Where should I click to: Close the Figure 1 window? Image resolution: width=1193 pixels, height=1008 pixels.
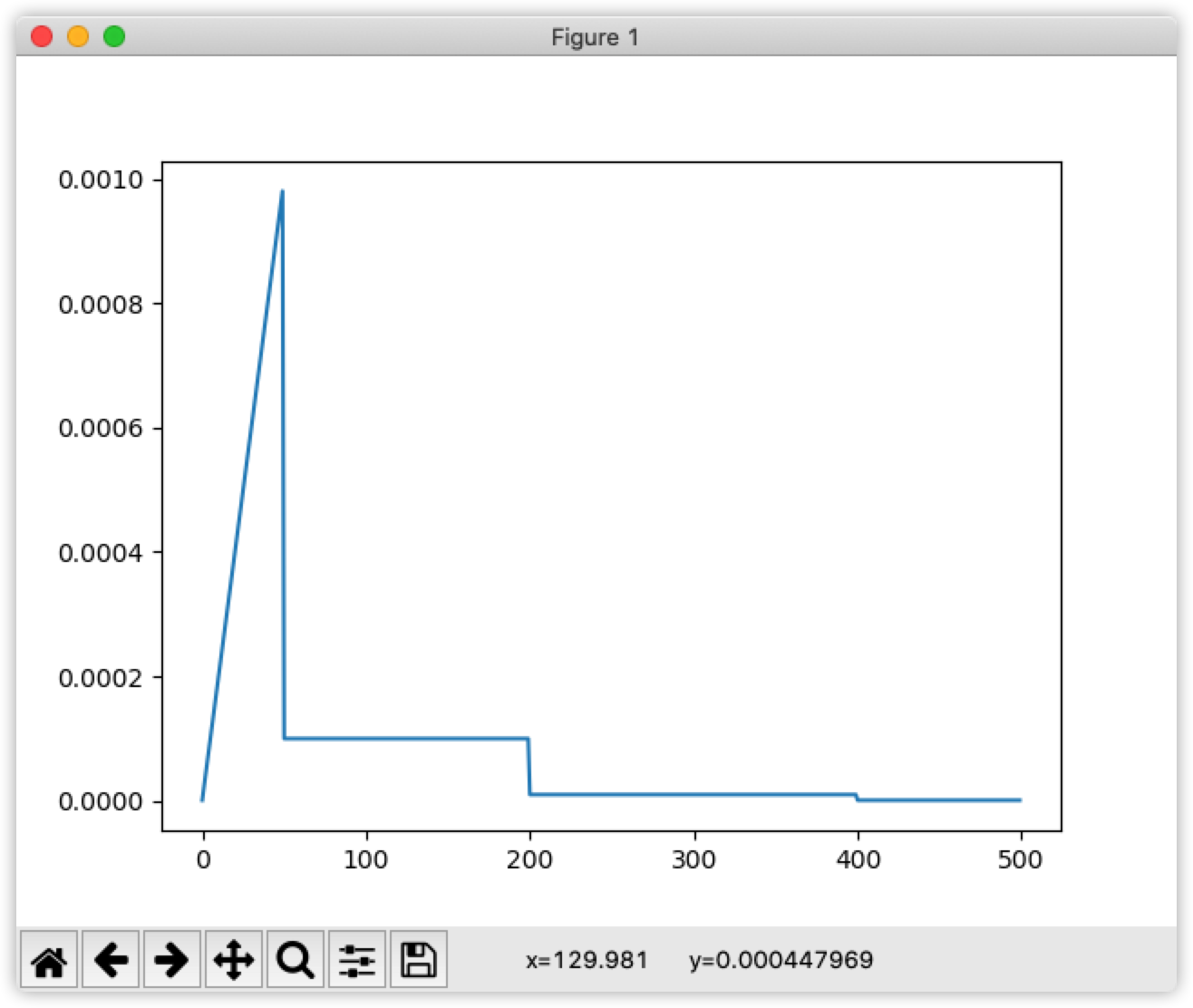(42, 36)
